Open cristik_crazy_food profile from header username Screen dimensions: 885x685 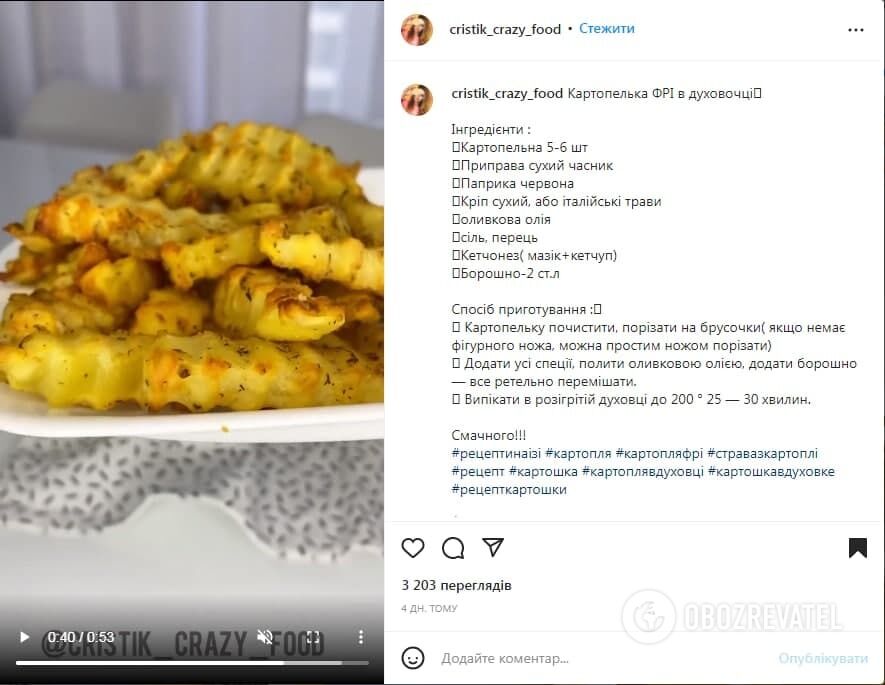click(x=505, y=29)
